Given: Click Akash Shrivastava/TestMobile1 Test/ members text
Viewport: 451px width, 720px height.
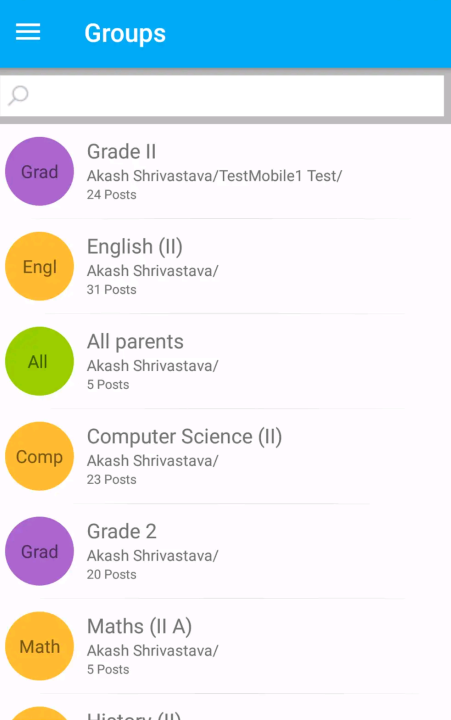Looking at the screenshot, I should pos(214,176).
